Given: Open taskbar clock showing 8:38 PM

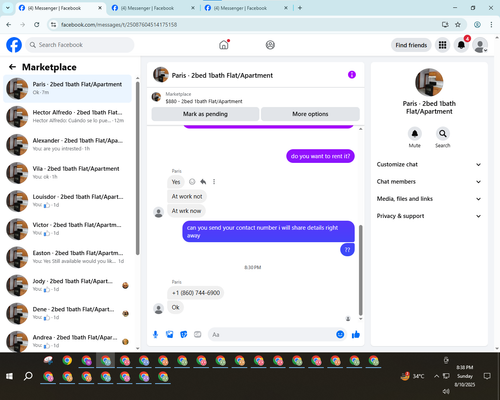Looking at the screenshot, I should pos(465,376).
